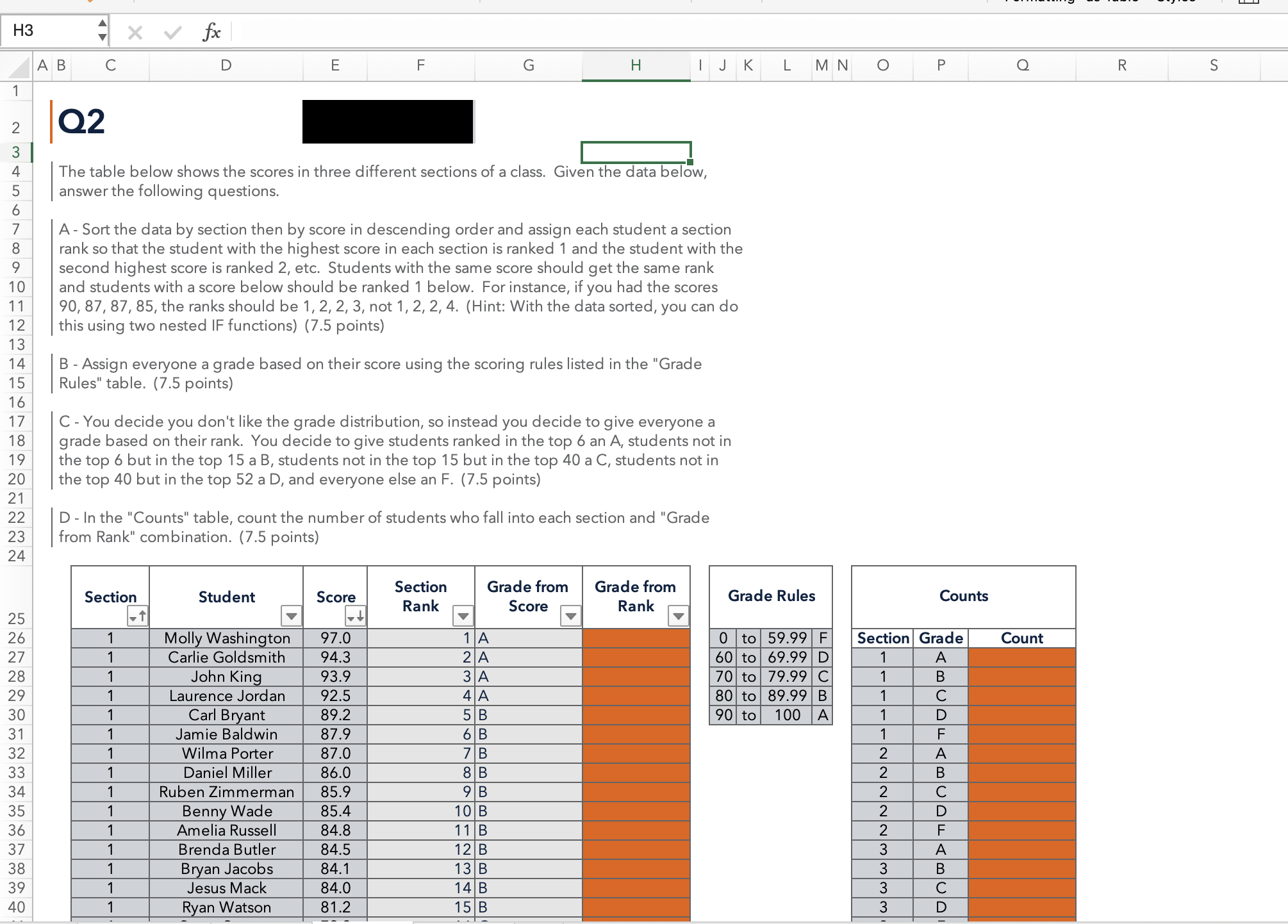1288x924 pixels.
Task: Open the Grade from Score filter dropdown
Action: pyautogui.click(x=570, y=616)
